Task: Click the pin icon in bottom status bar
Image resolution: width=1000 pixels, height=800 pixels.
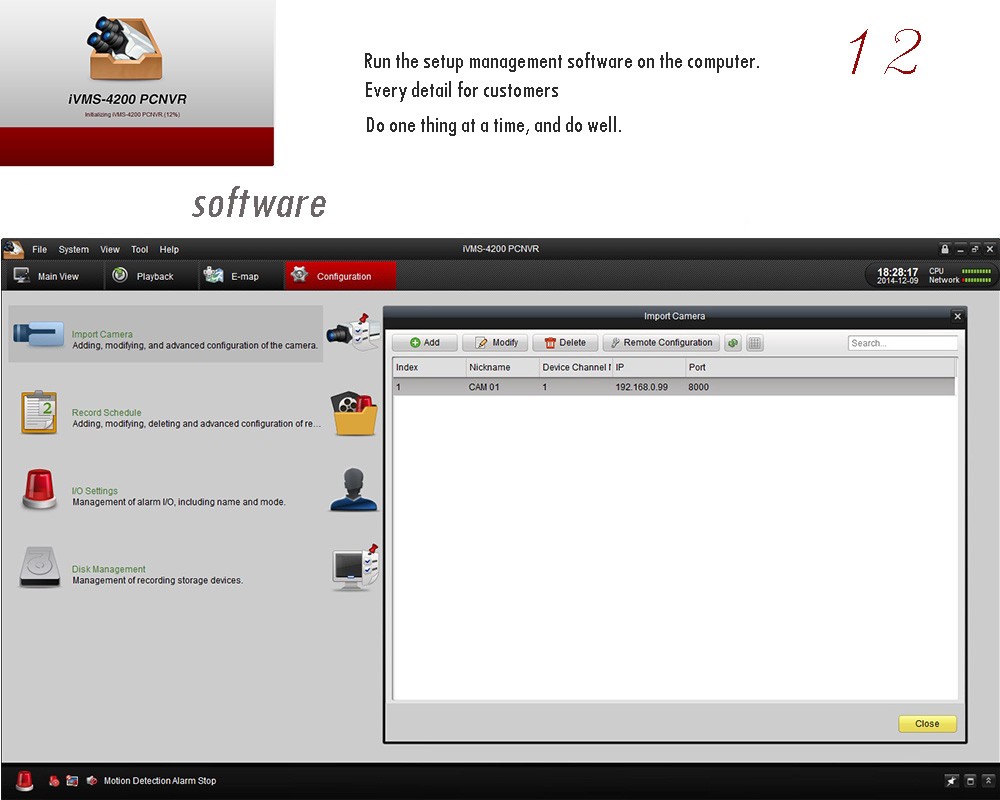Action: tap(951, 781)
